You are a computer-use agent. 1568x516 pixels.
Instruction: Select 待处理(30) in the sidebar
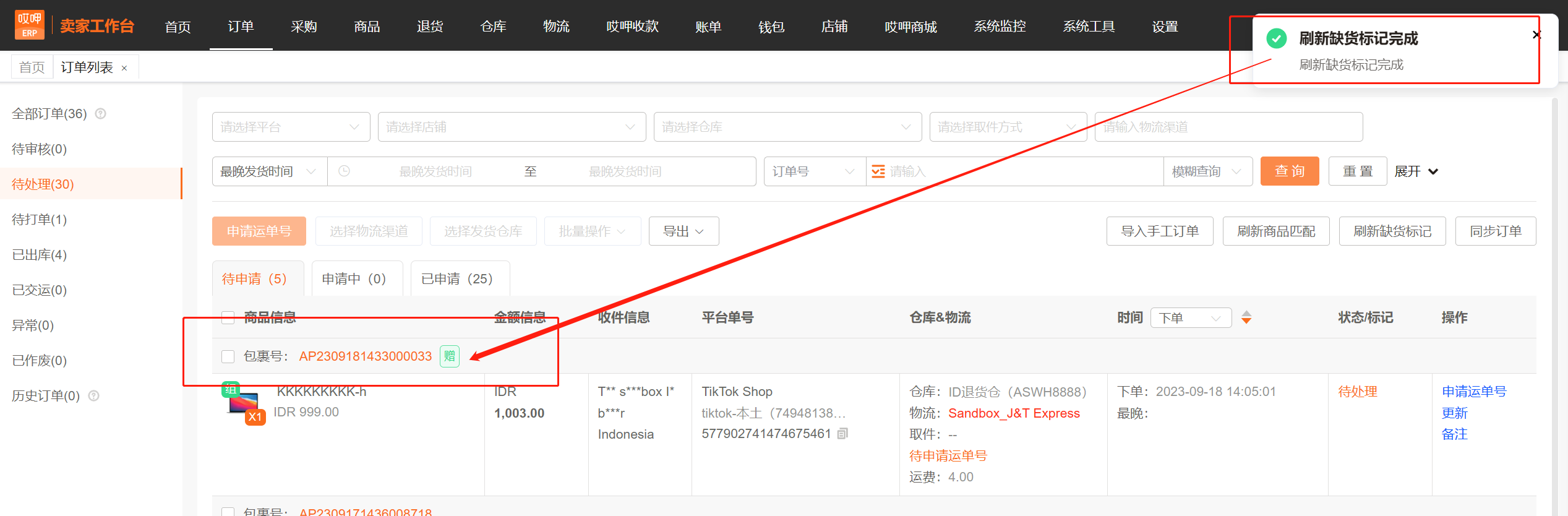(91, 184)
